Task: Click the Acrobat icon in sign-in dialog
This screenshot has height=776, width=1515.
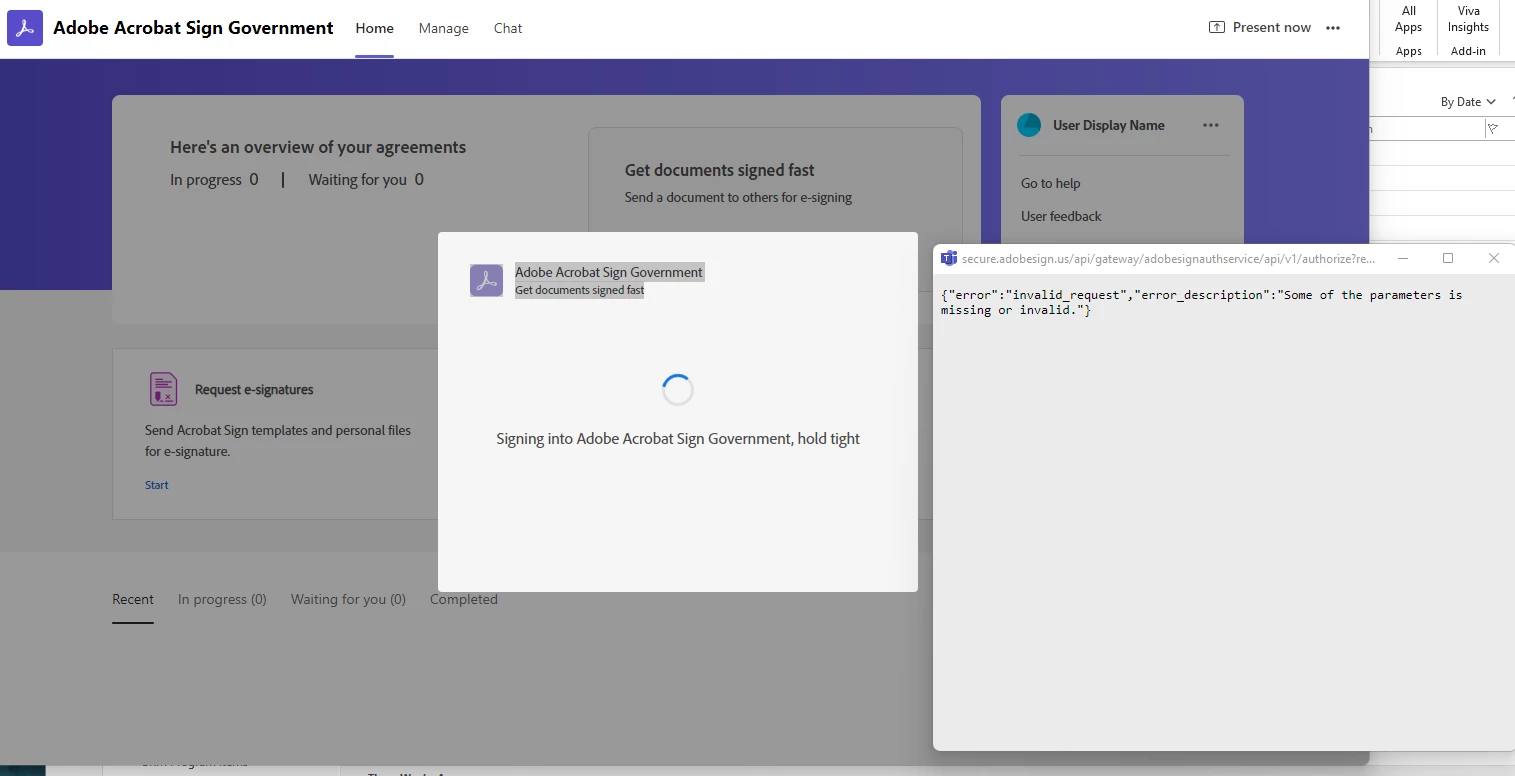Action: tap(486, 281)
